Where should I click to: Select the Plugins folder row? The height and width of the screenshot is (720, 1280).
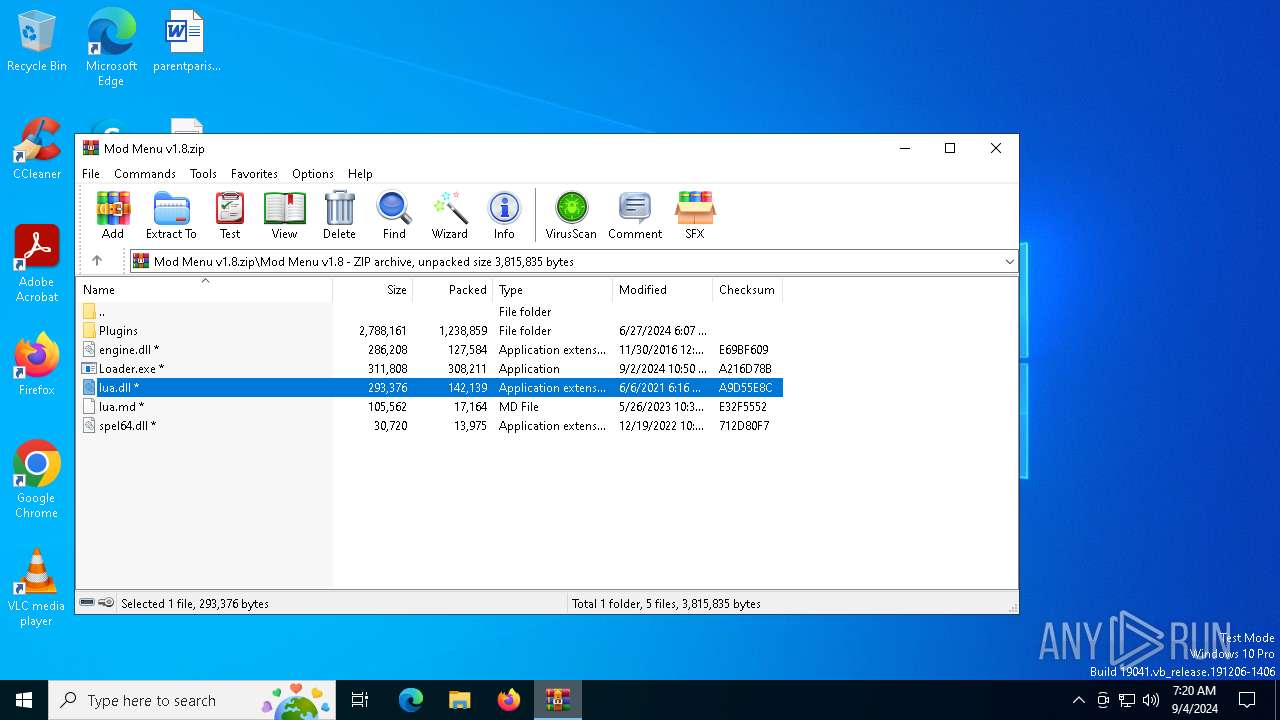coord(430,331)
